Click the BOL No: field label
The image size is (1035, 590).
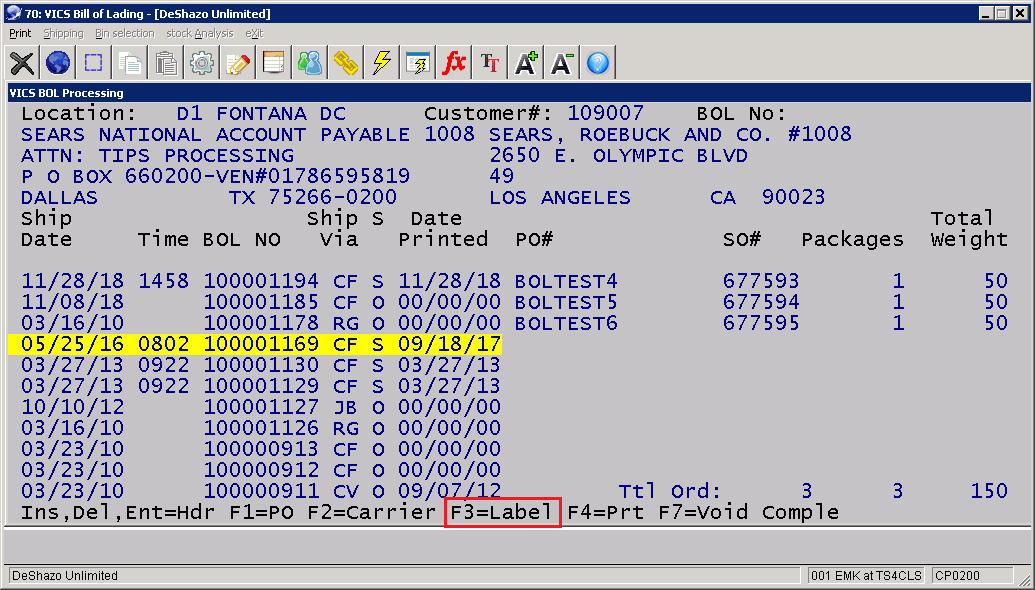pyautogui.click(x=741, y=114)
